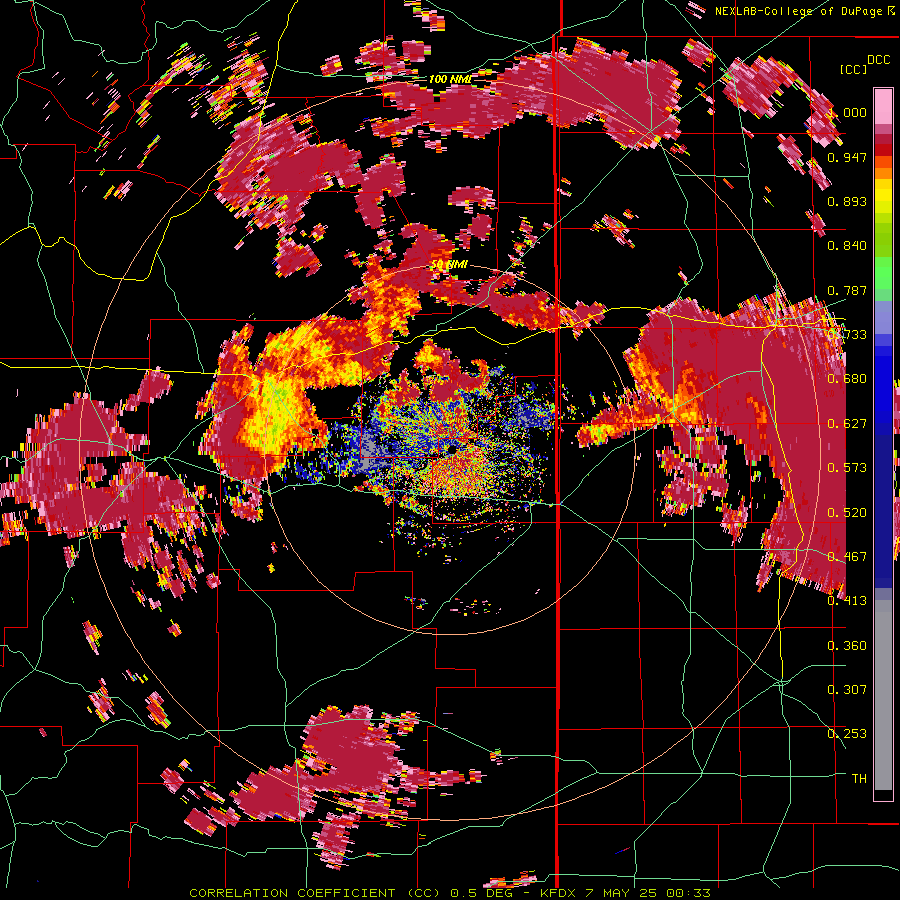Select the 0.840 legend value
Screen dimensions: 900x900
point(847,246)
